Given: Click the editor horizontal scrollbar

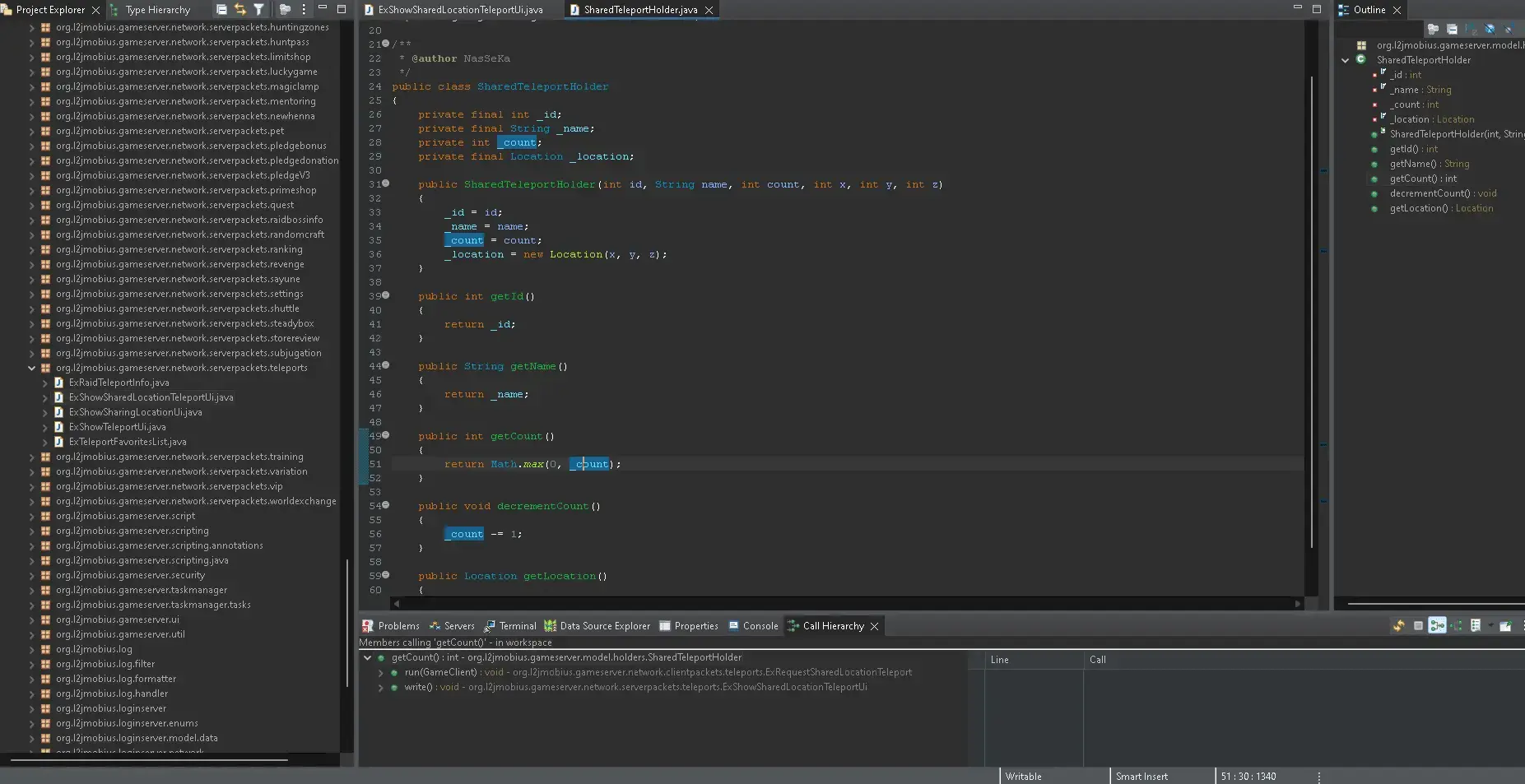Looking at the screenshot, I should (848, 604).
